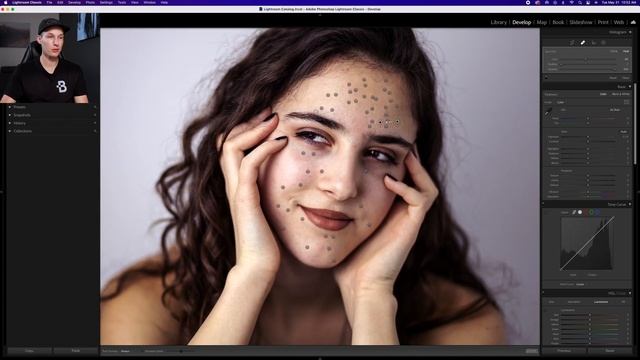Collapse the bottom filmstrip panel arrow
This screenshot has height=360, width=640.
click(320, 358)
